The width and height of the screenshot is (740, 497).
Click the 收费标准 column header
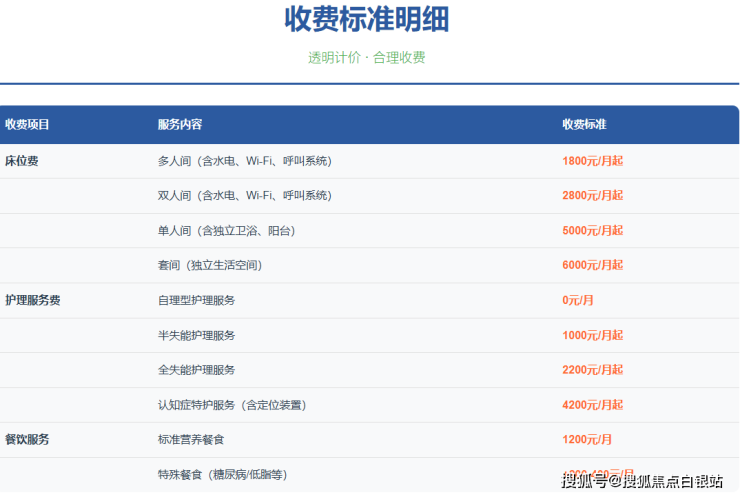[x=584, y=125]
